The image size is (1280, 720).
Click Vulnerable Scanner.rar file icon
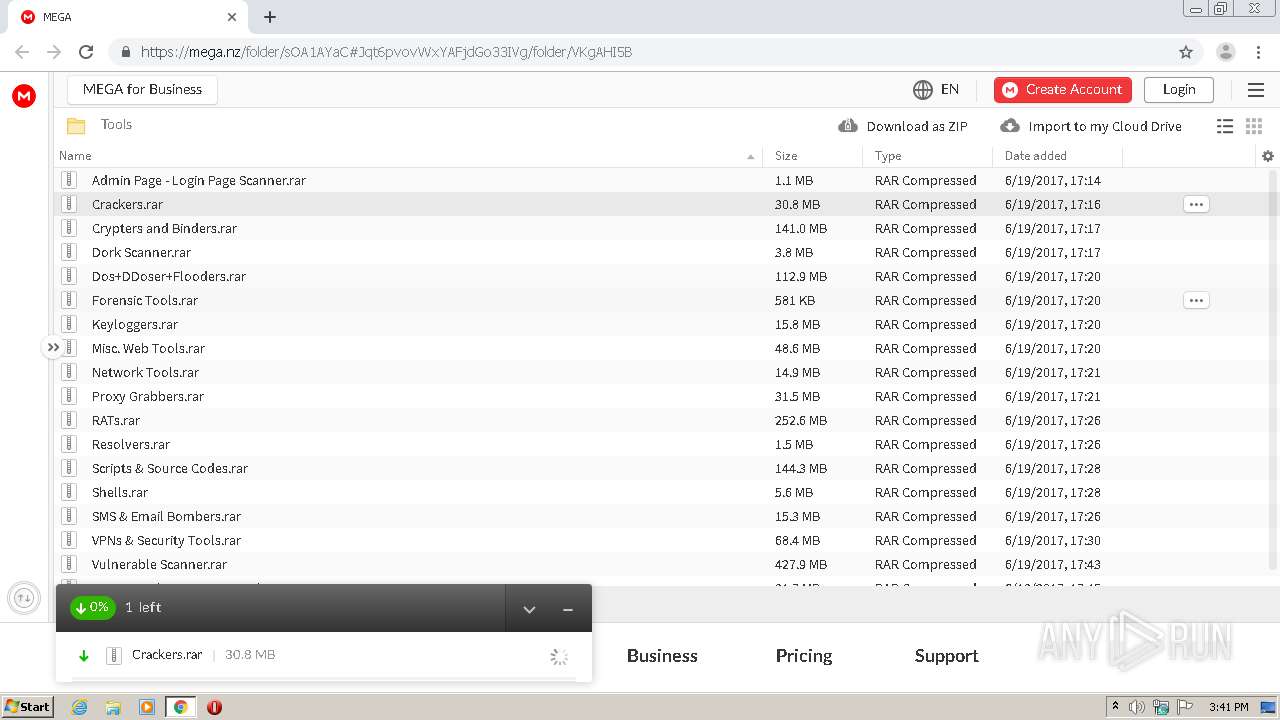(x=69, y=564)
